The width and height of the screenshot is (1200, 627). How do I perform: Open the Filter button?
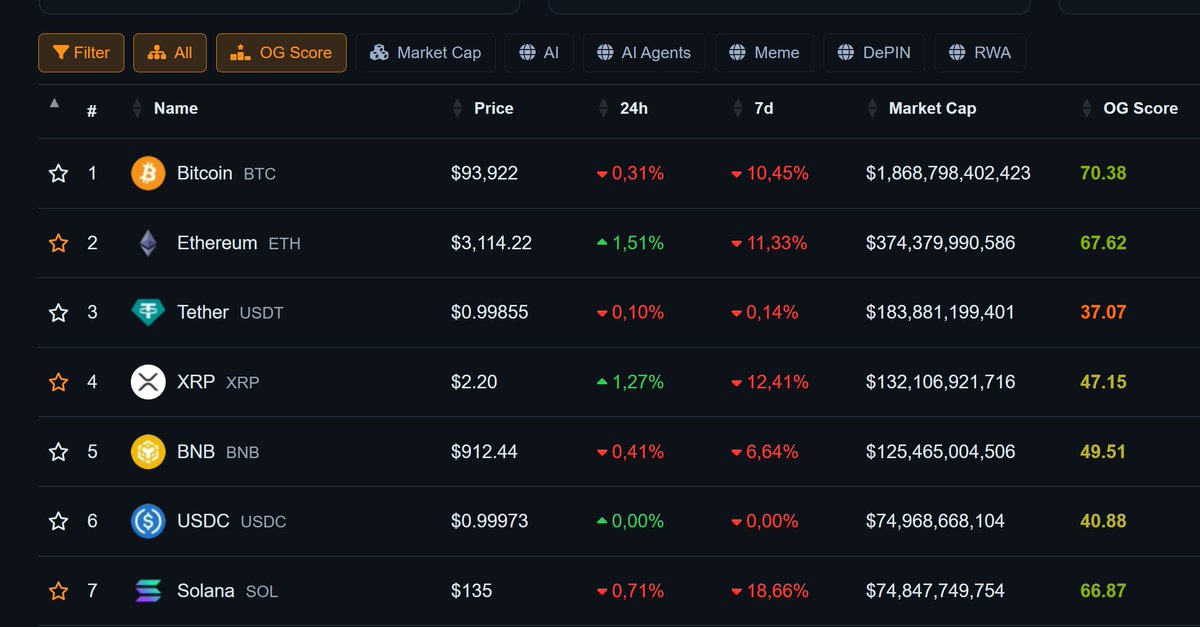[81, 53]
